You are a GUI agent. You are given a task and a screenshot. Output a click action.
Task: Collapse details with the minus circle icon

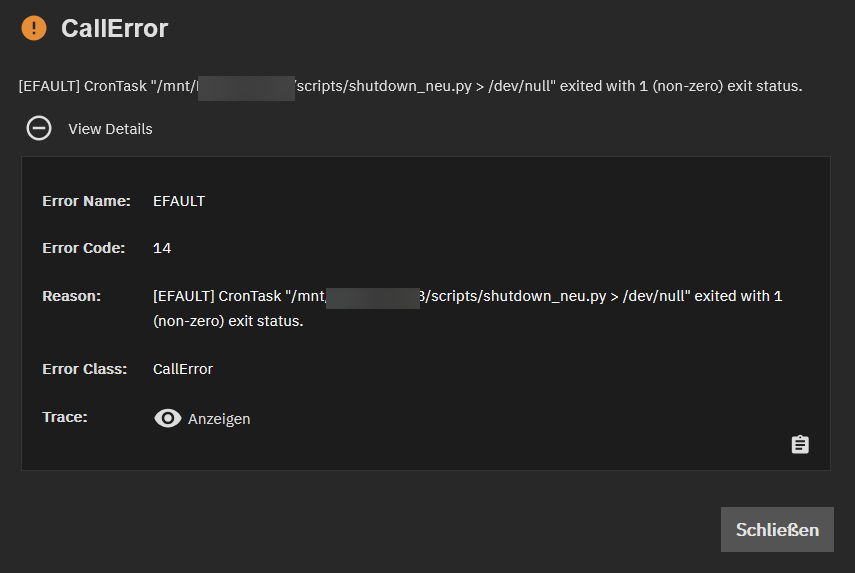click(x=39, y=128)
